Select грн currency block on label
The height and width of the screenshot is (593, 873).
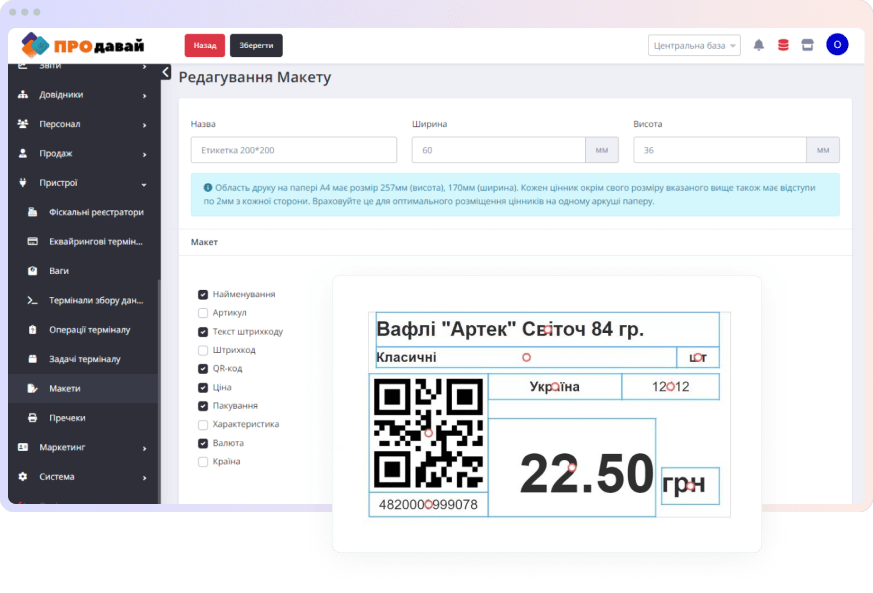pyautogui.click(x=690, y=486)
